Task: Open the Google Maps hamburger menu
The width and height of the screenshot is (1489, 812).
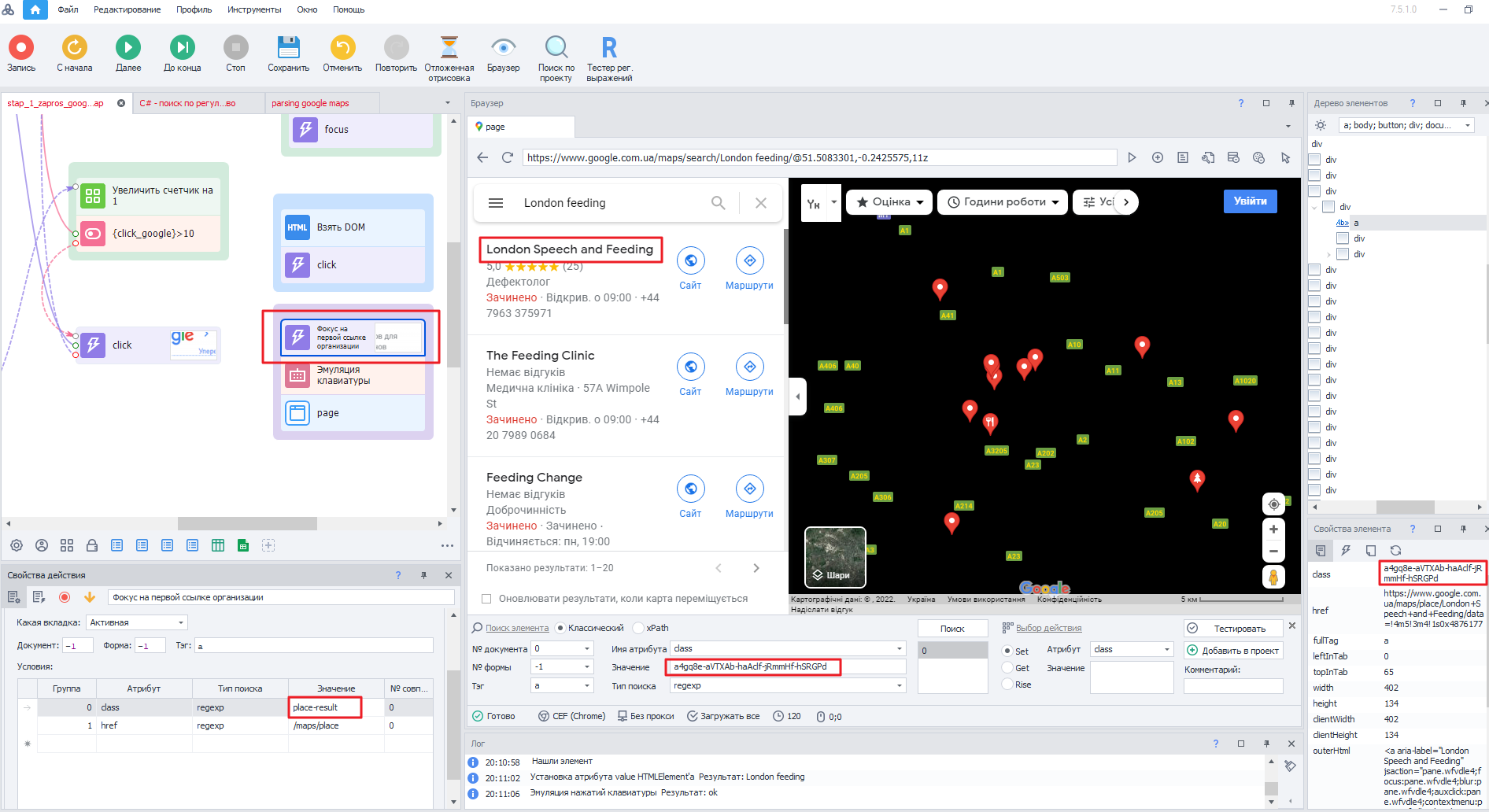Action: (x=496, y=202)
